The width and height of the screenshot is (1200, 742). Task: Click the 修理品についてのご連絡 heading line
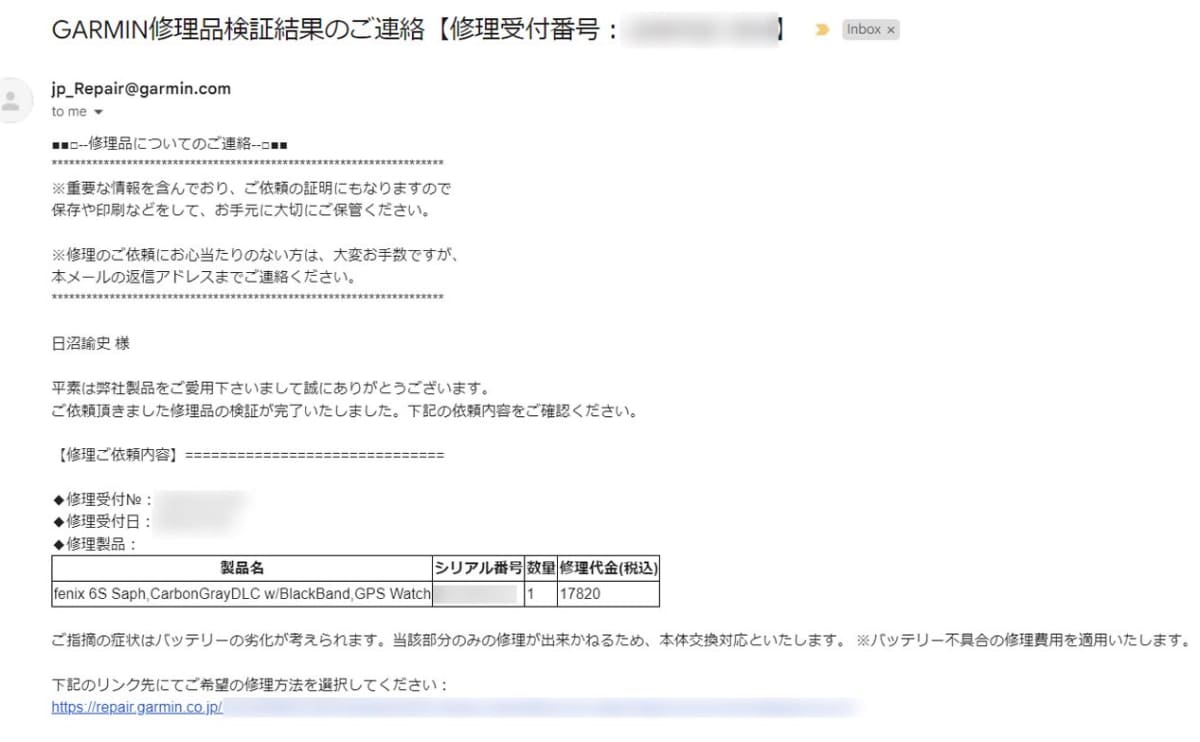[x=170, y=144]
